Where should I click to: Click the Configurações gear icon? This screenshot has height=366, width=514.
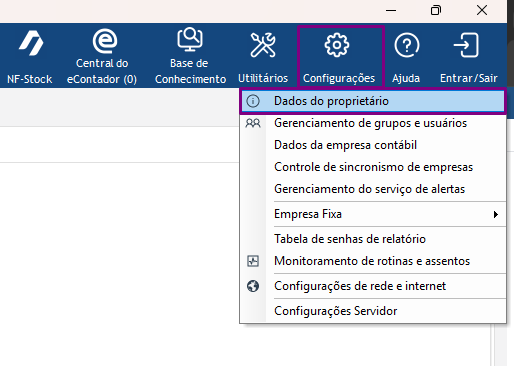337,45
